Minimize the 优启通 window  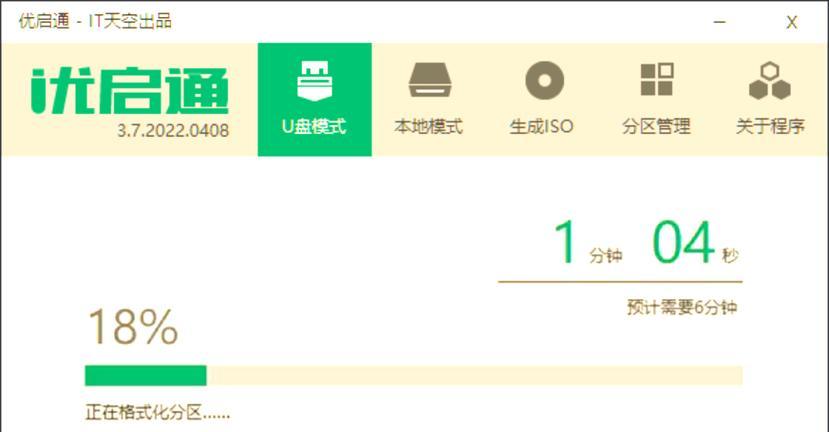pyautogui.click(x=720, y=22)
